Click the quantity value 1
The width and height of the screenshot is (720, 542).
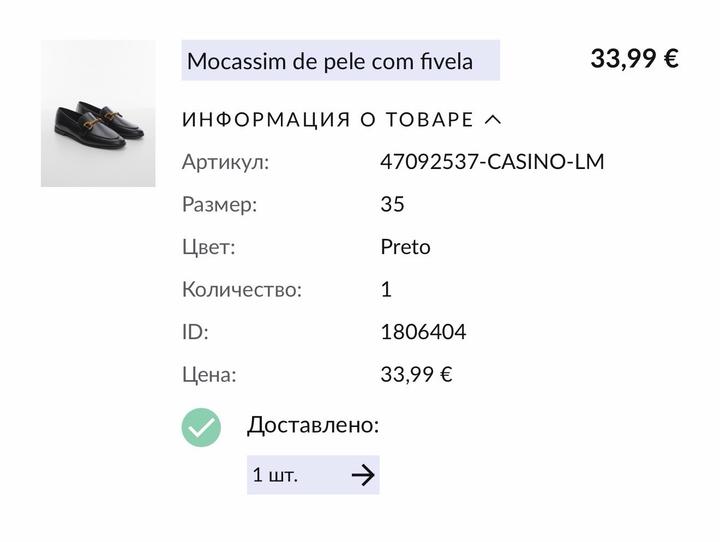tap(386, 290)
